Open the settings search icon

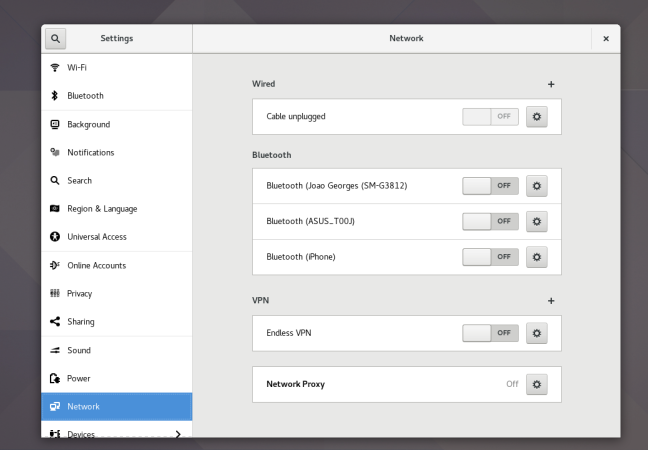tap(56, 38)
